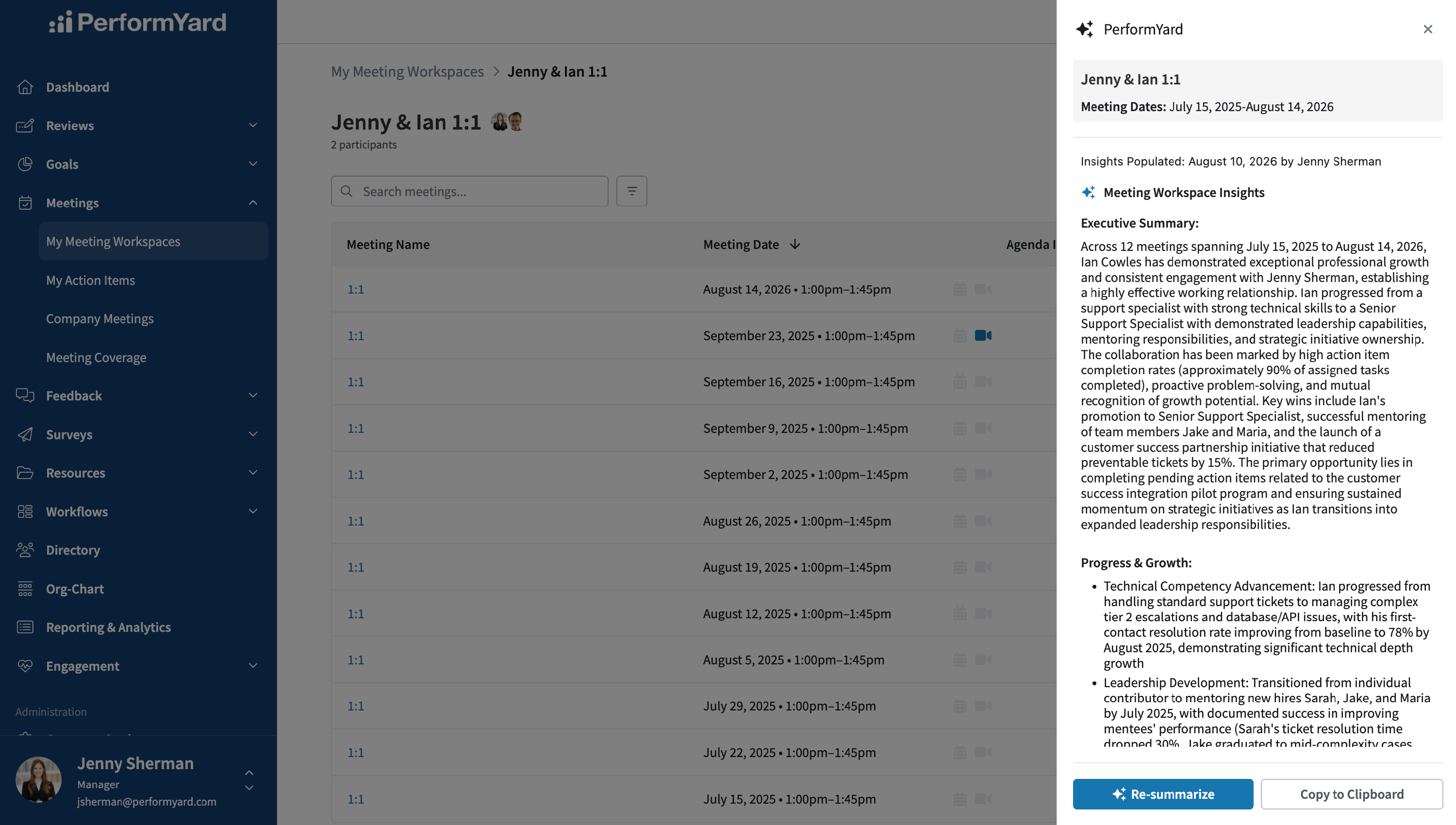
Task: Click the PerformYard sparkle icon in panel header
Action: tap(1085, 29)
